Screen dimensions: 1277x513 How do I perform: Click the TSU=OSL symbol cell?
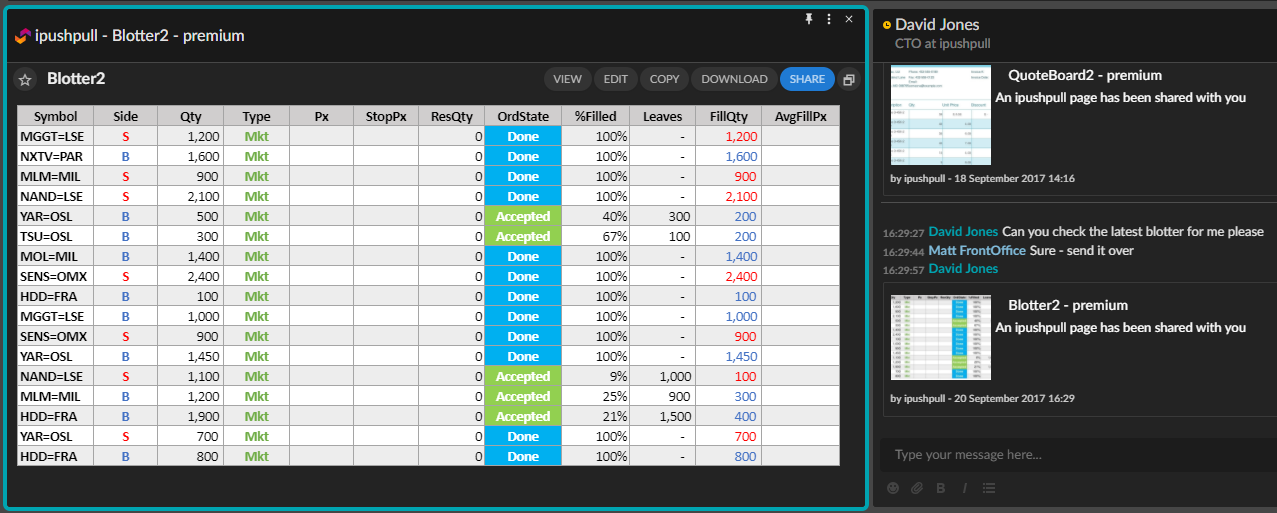(x=56, y=236)
